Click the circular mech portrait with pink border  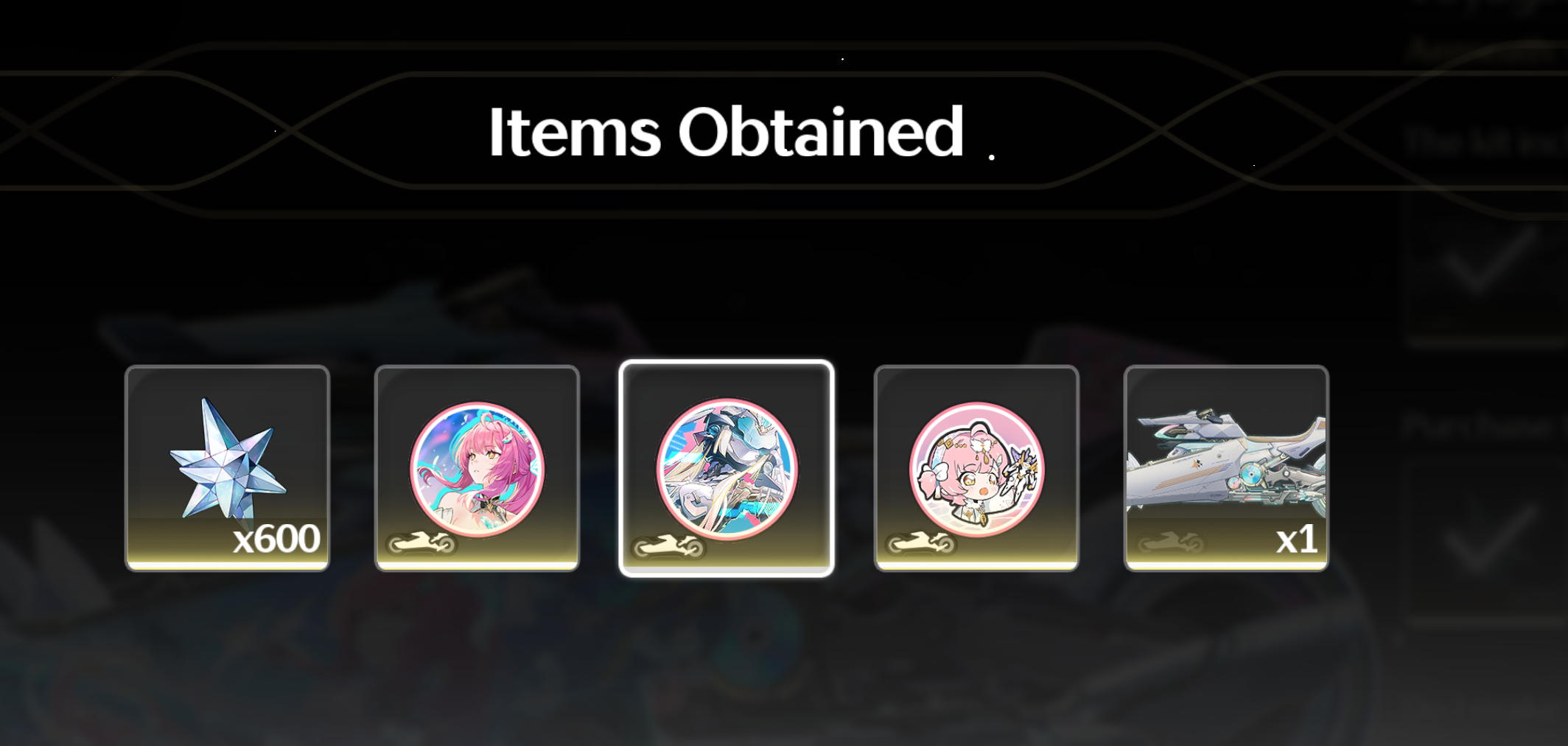click(x=727, y=469)
